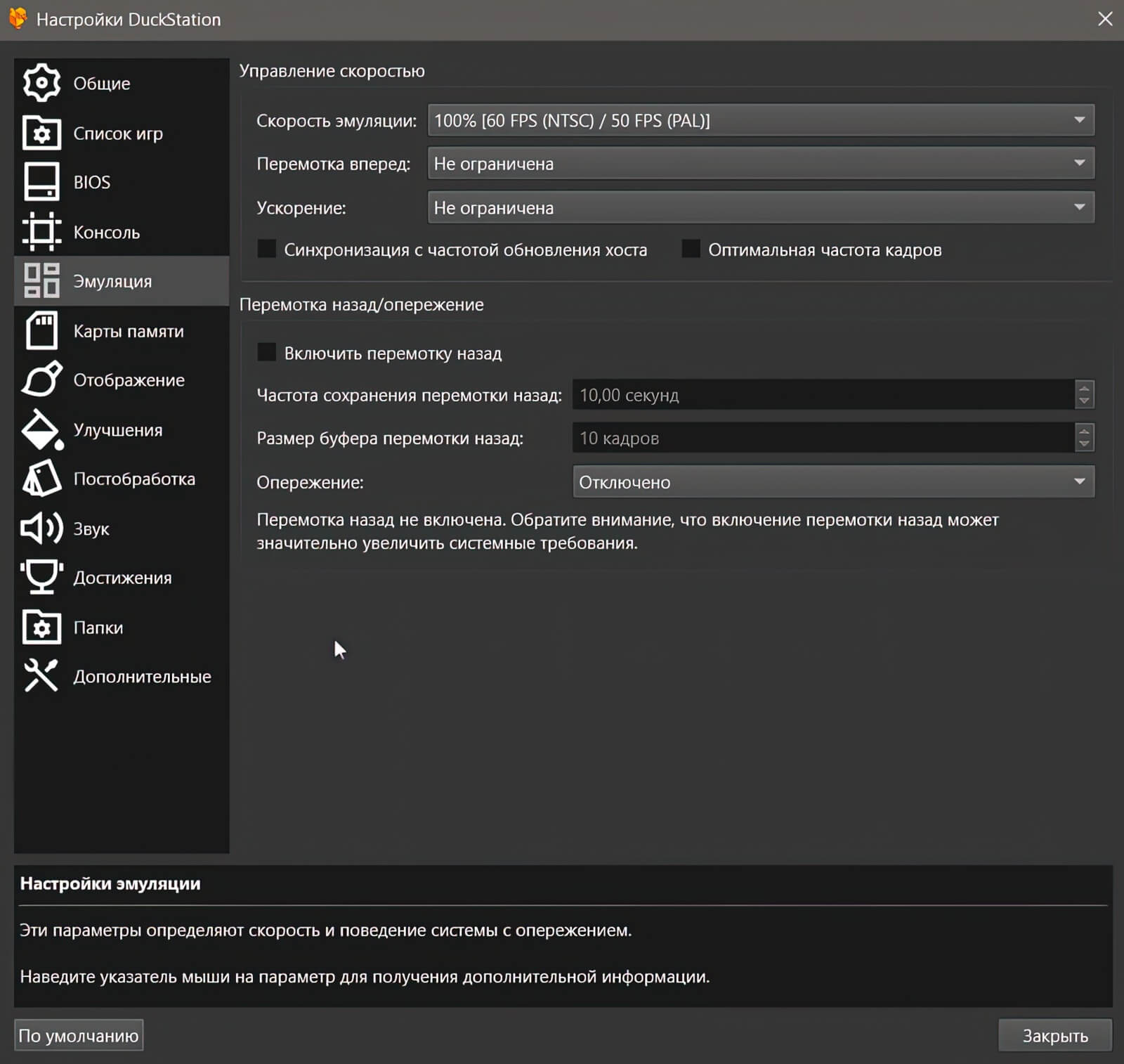The image size is (1124, 1064).
Task: Decrease Размер буфера value with down arrow
Action: click(x=1085, y=444)
